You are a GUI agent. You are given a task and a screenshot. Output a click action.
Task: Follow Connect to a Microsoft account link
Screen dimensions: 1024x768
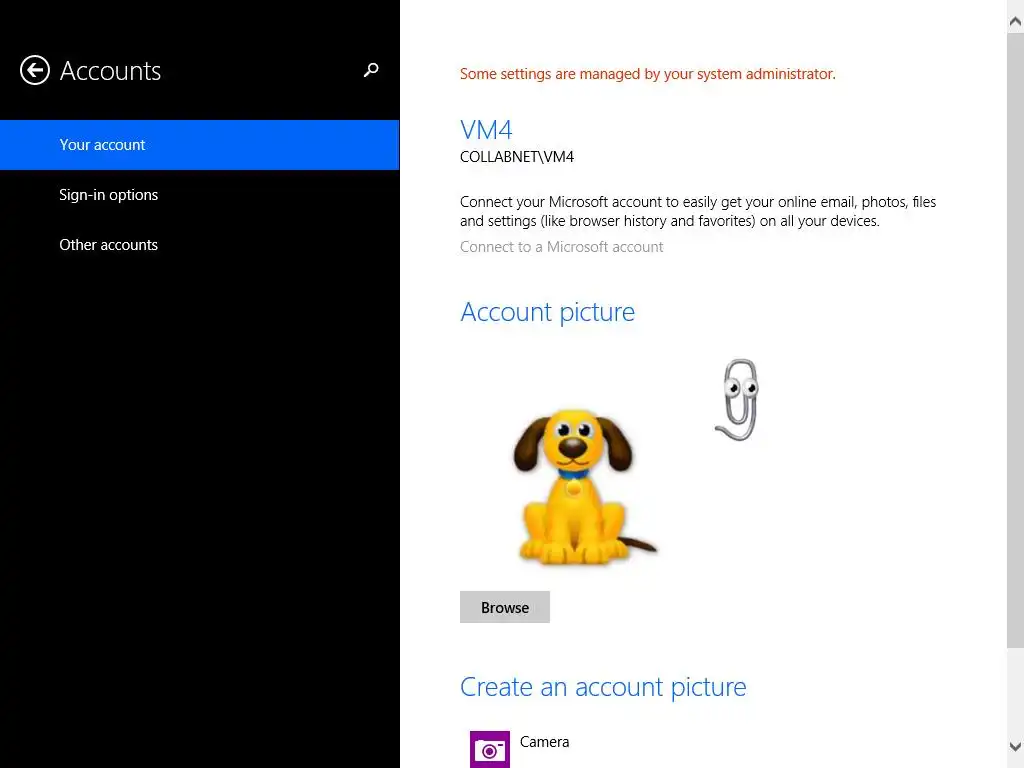(561, 247)
